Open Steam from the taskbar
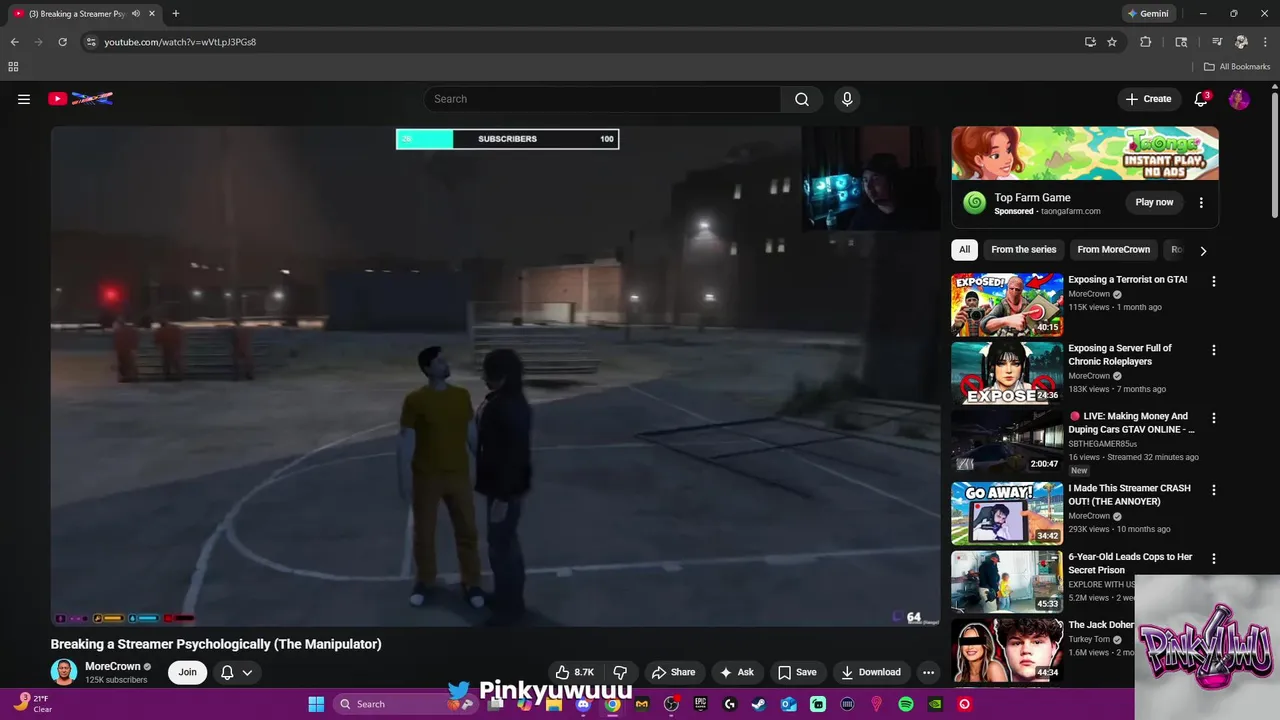The width and height of the screenshot is (1280, 720). point(759,704)
